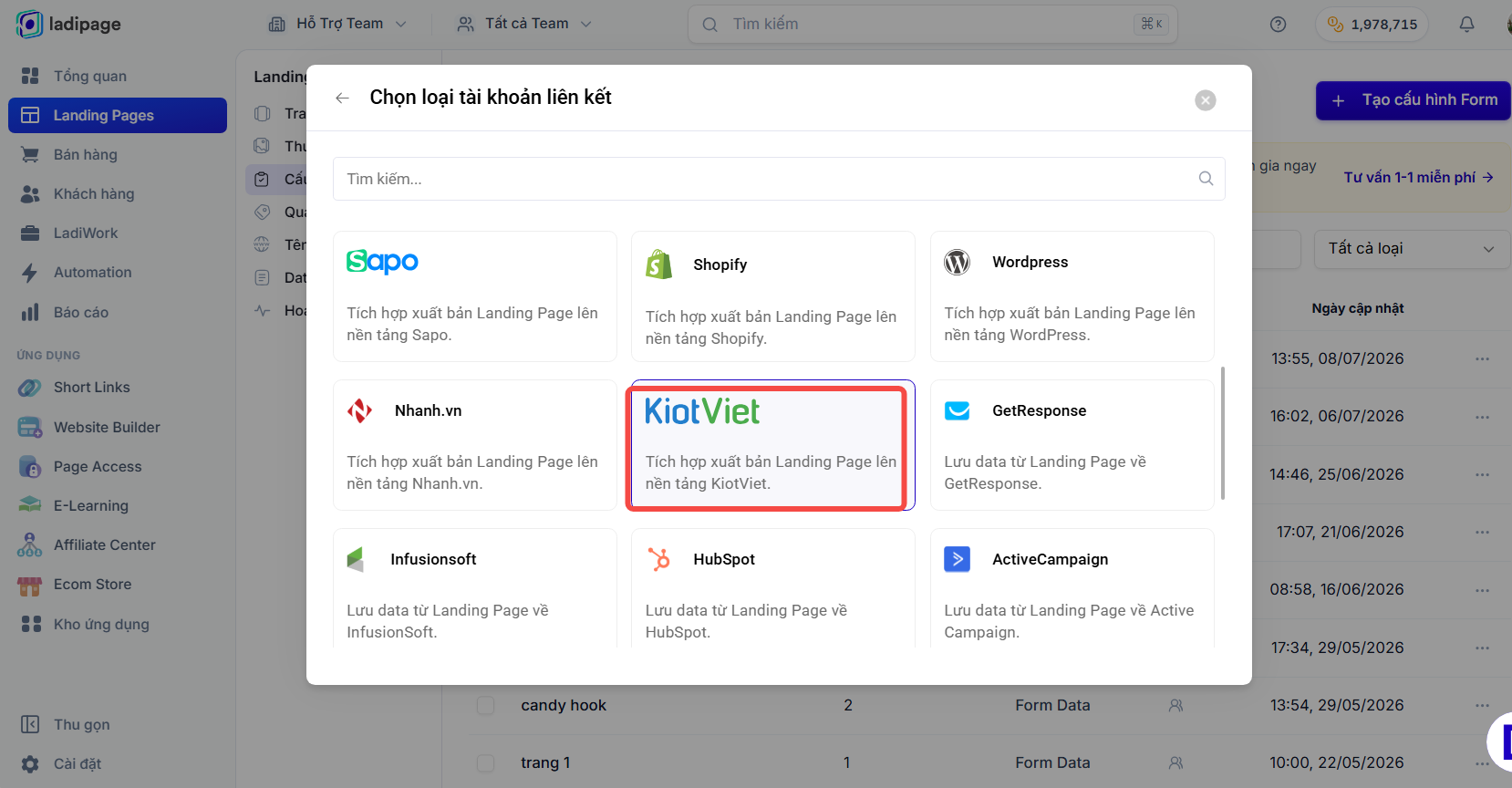Select the HubSpot integration
This screenshot has width=1512, height=788.
click(772, 588)
